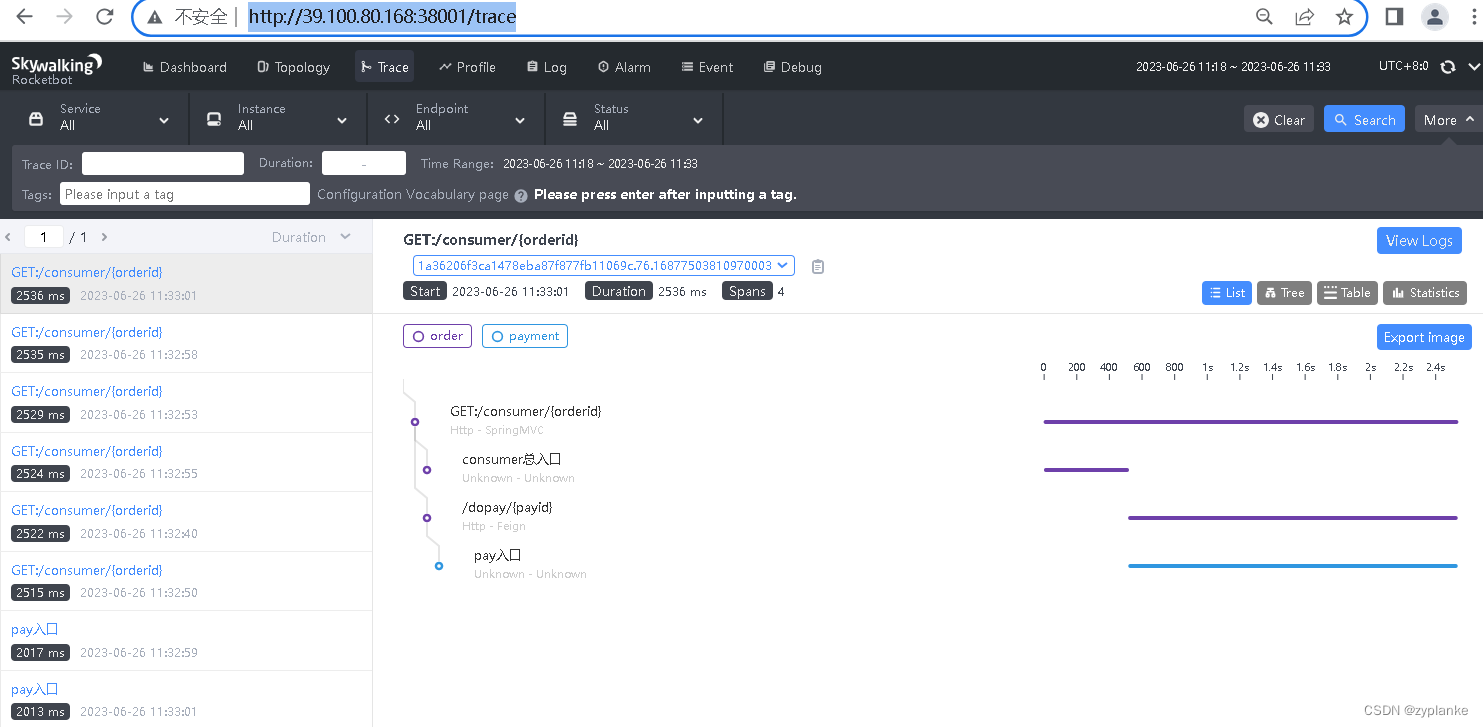1483x727 pixels.
Task: Switch the trace view to Tree mode
Action: click(1284, 292)
